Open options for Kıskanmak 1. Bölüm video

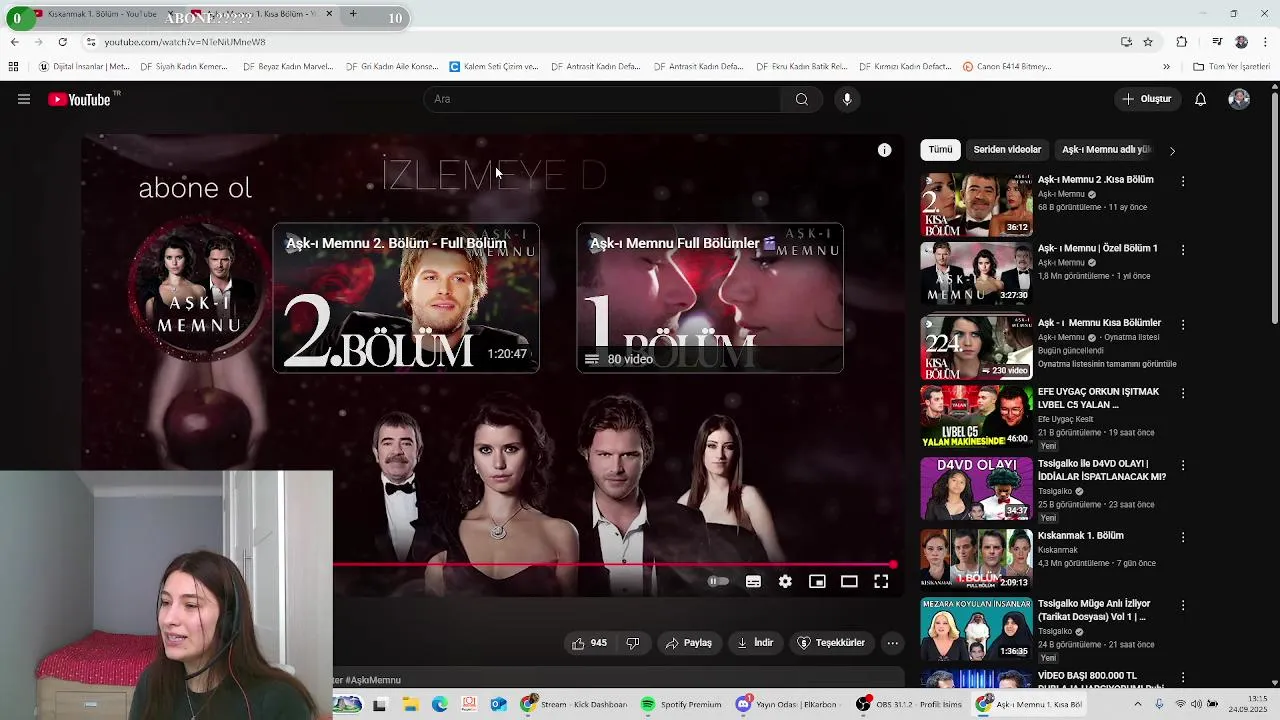(x=1183, y=537)
